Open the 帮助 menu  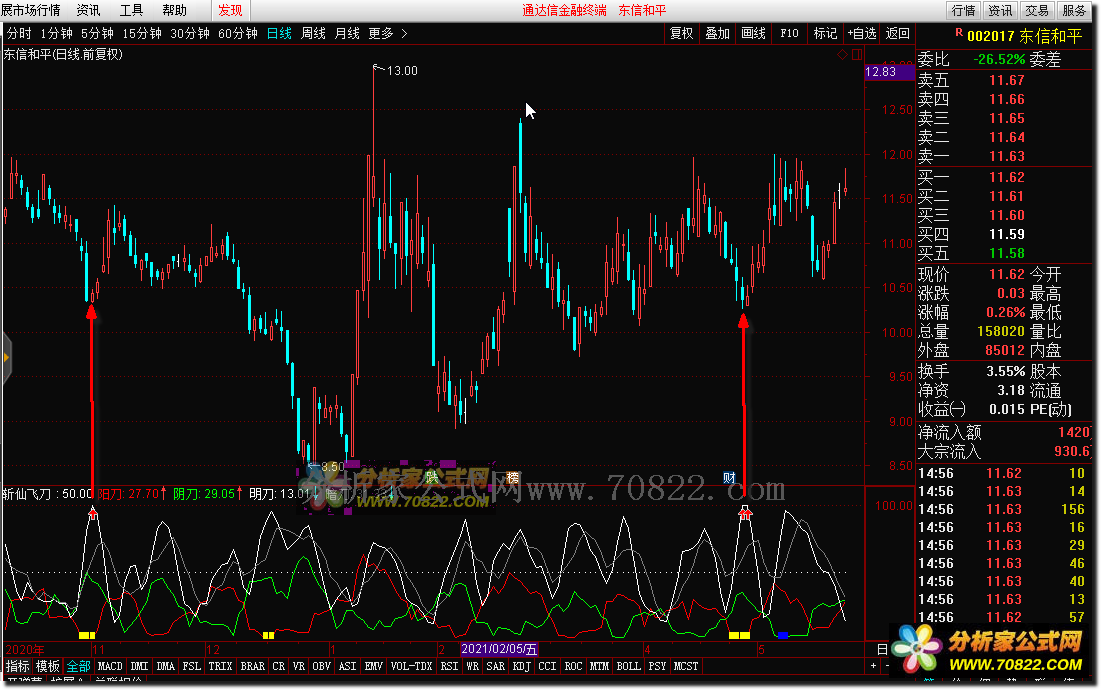click(x=174, y=10)
